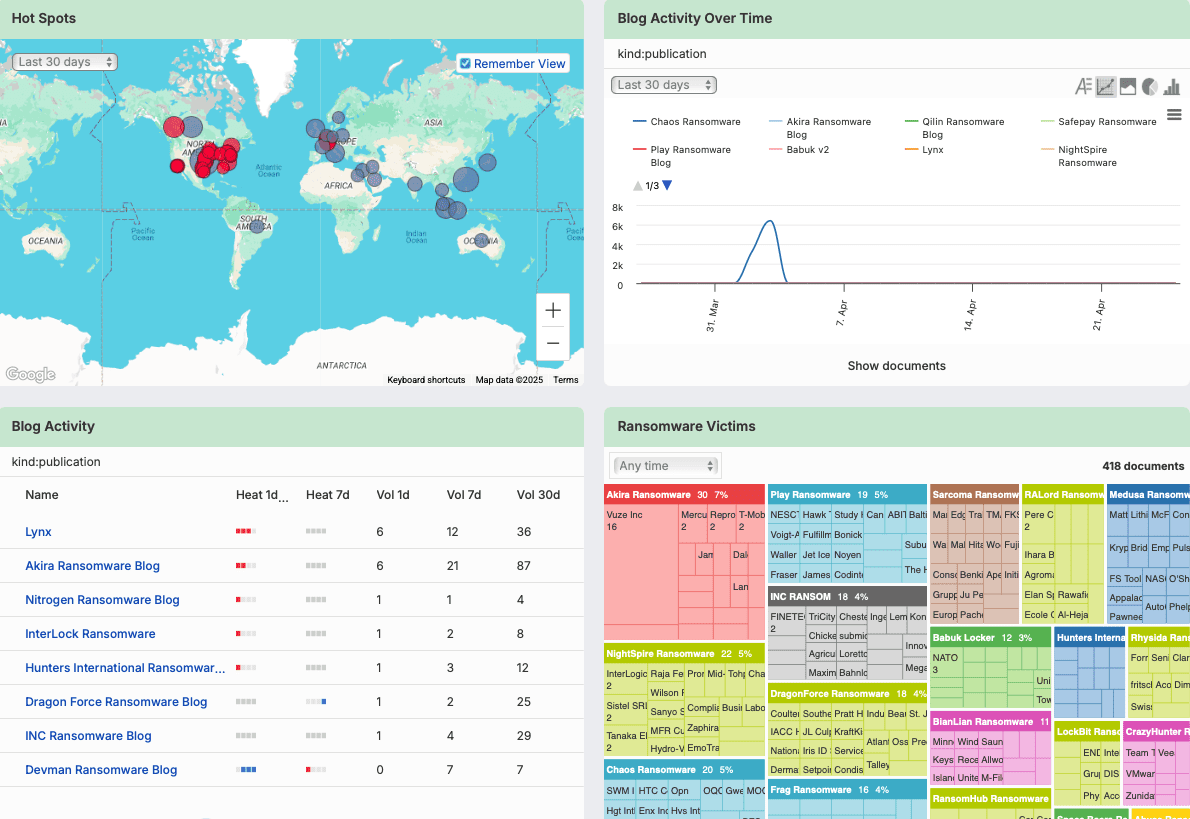Open INC Ransomware Blog link
This screenshot has height=819, width=1190.
[x=88, y=736]
